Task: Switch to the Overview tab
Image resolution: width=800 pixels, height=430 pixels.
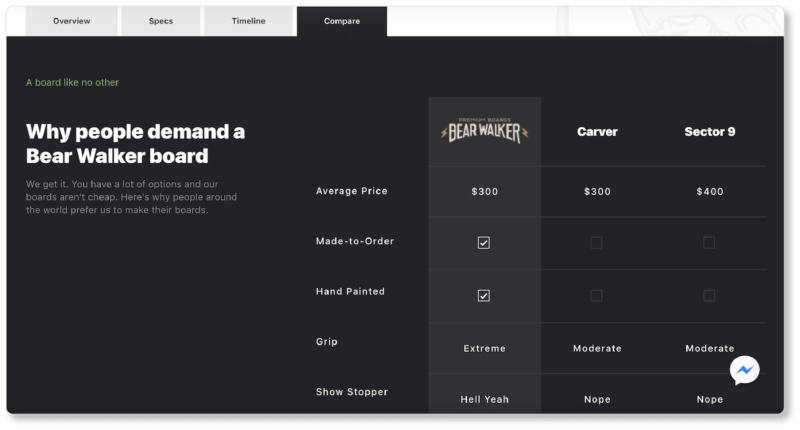Action: [x=71, y=21]
